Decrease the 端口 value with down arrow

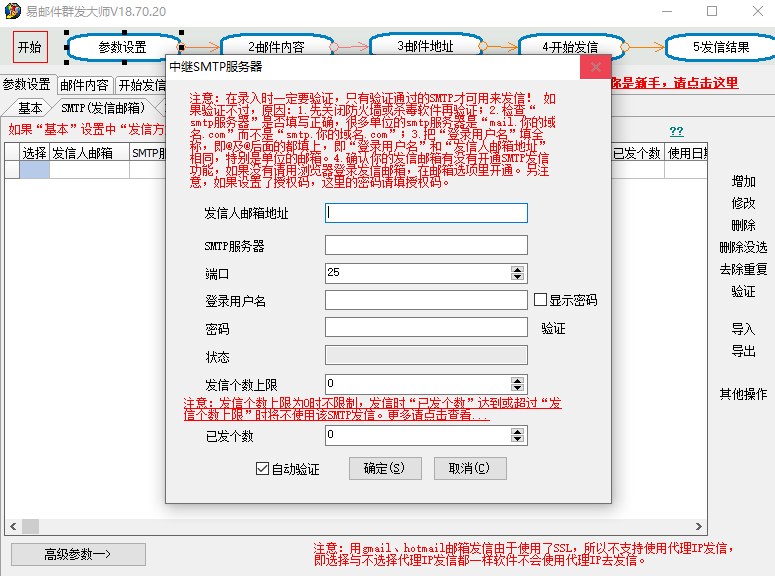517,277
